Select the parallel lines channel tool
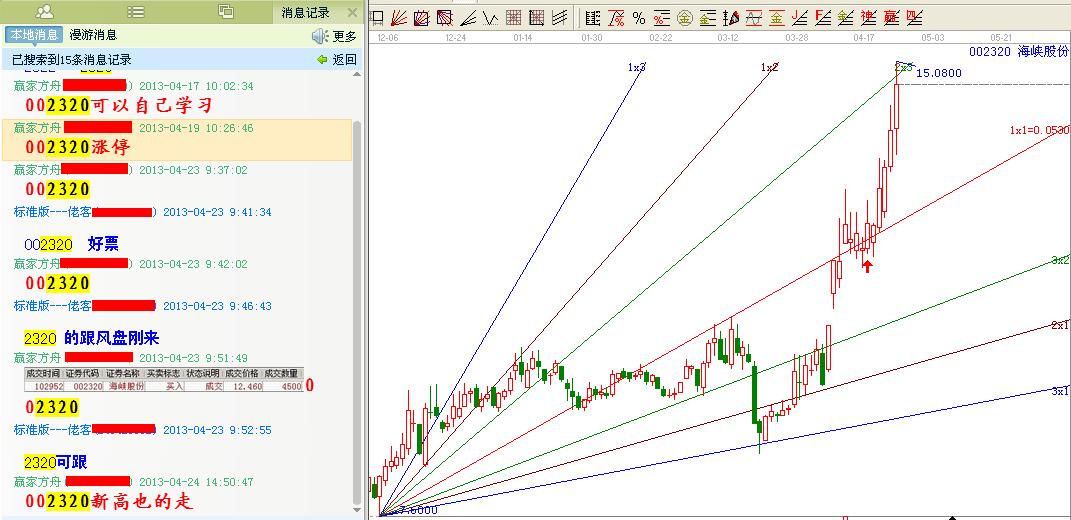The width and height of the screenshot is (1071, 520). coord(560,18)
